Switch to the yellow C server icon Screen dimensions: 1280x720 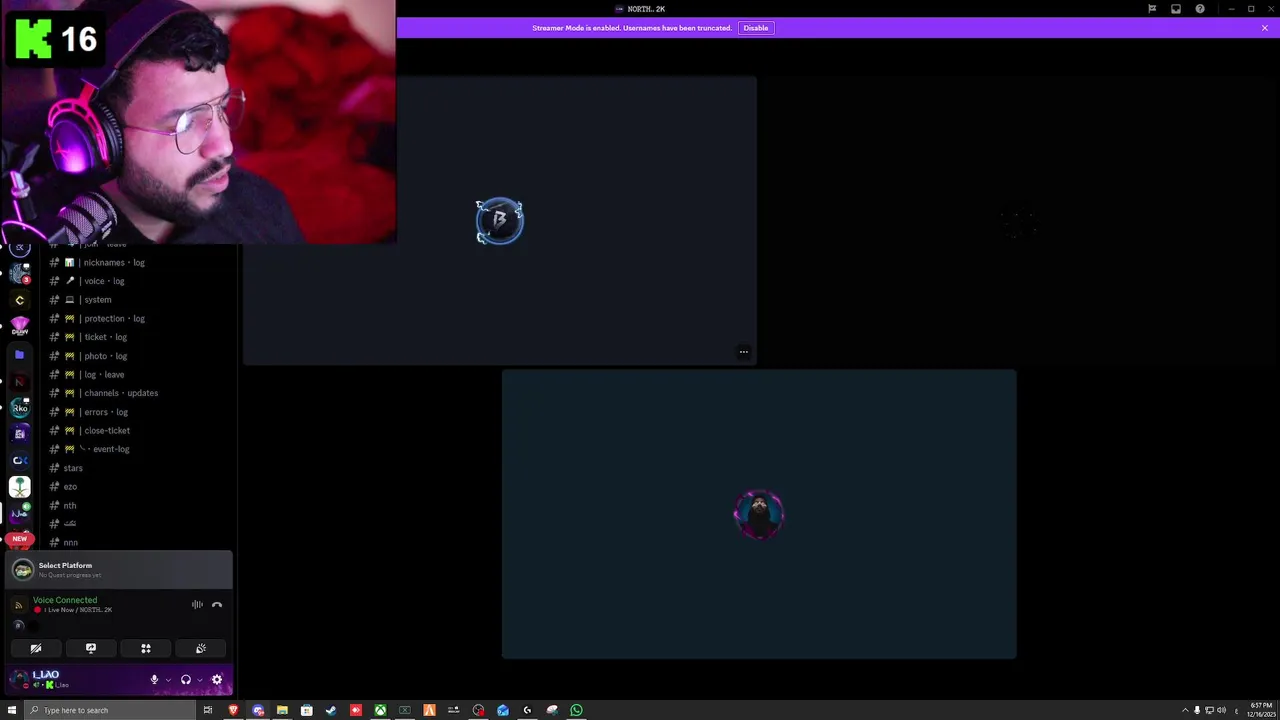coord(20,300)
